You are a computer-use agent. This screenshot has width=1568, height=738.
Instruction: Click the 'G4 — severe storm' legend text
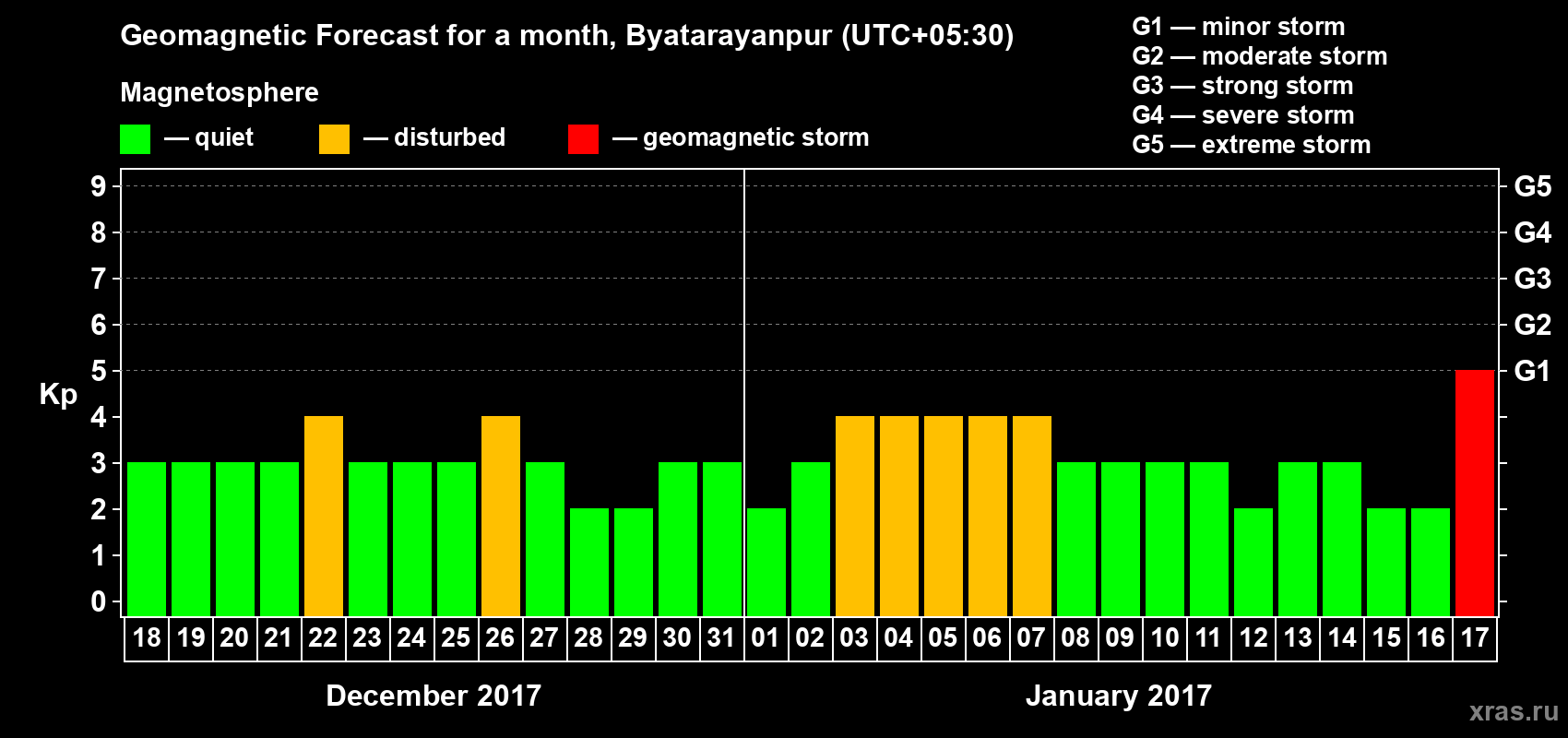1243,115
